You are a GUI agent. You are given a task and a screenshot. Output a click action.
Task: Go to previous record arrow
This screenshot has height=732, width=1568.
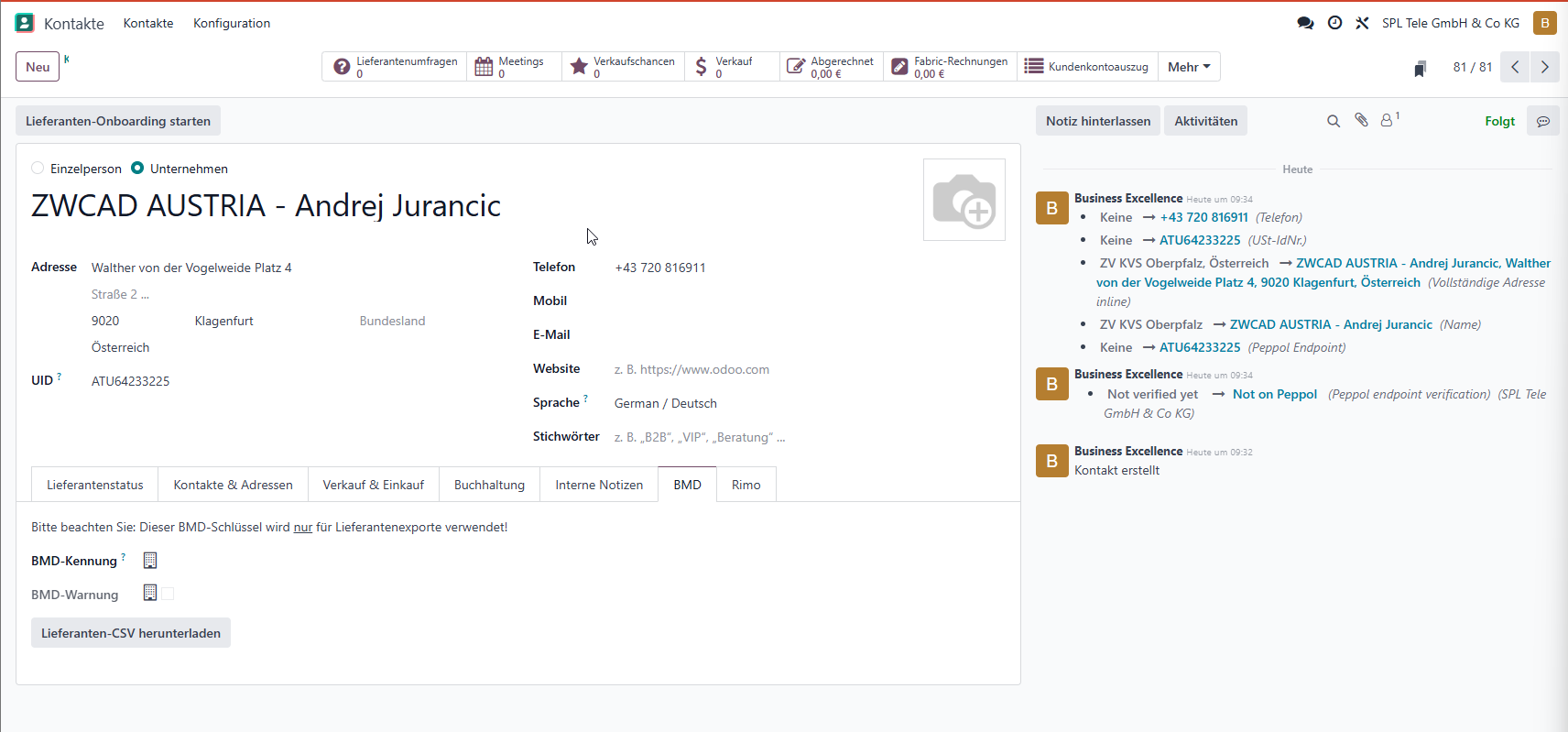[x=1515, y=67]
